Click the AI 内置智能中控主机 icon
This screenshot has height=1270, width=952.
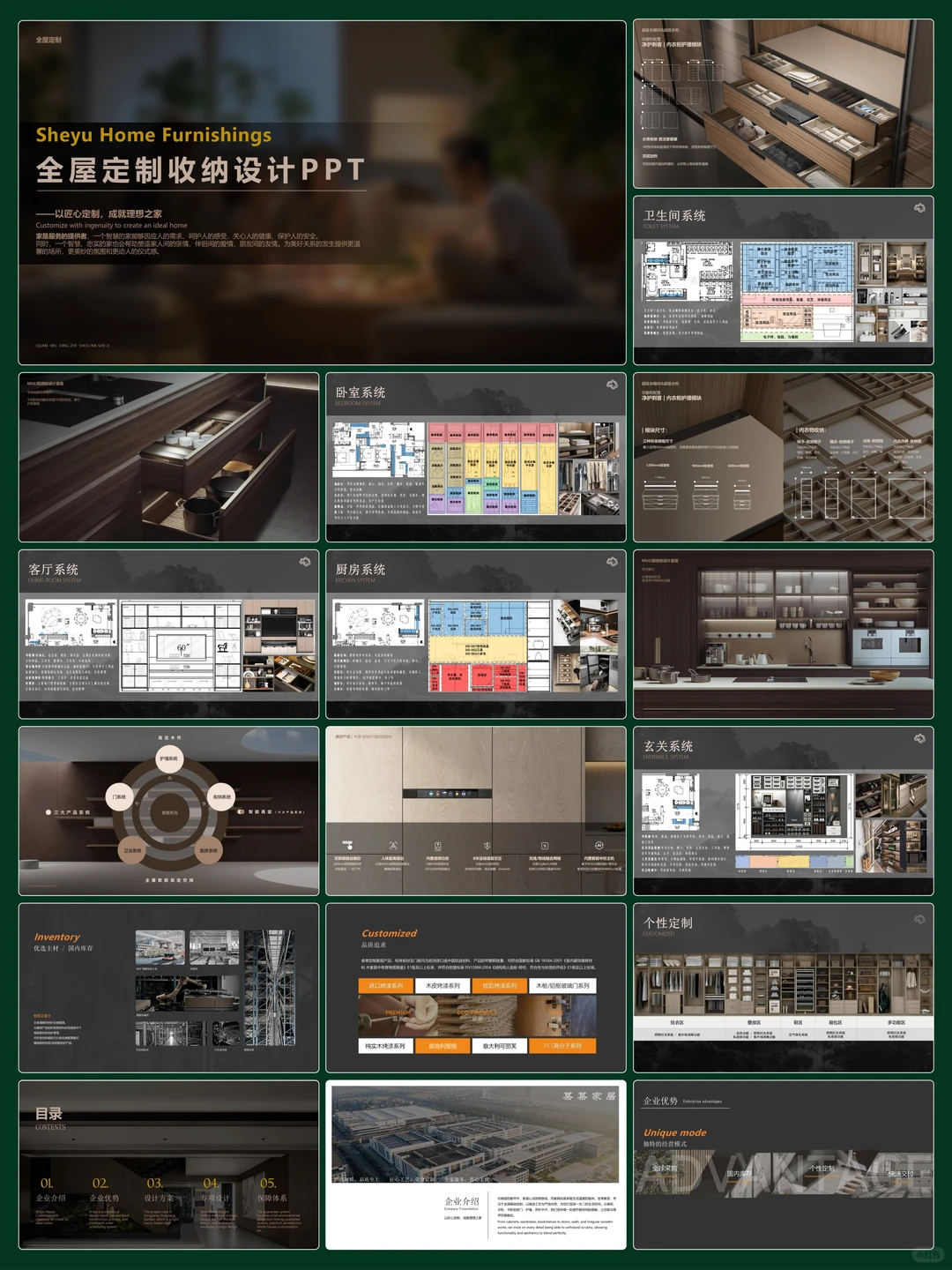point(599,845)
